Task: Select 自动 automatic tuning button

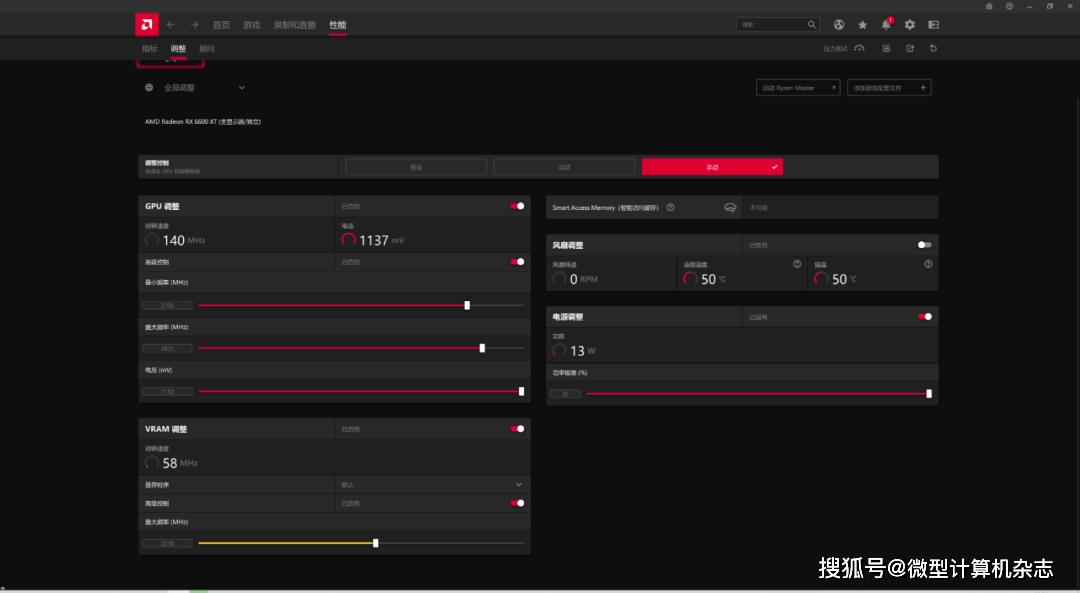Action: pyautogui.click(x=564, y=167)
